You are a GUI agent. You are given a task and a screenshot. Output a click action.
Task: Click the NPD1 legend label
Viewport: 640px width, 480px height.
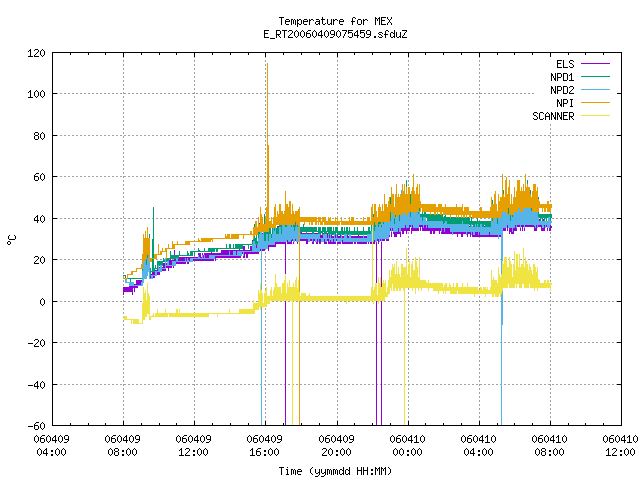point(562,77)
